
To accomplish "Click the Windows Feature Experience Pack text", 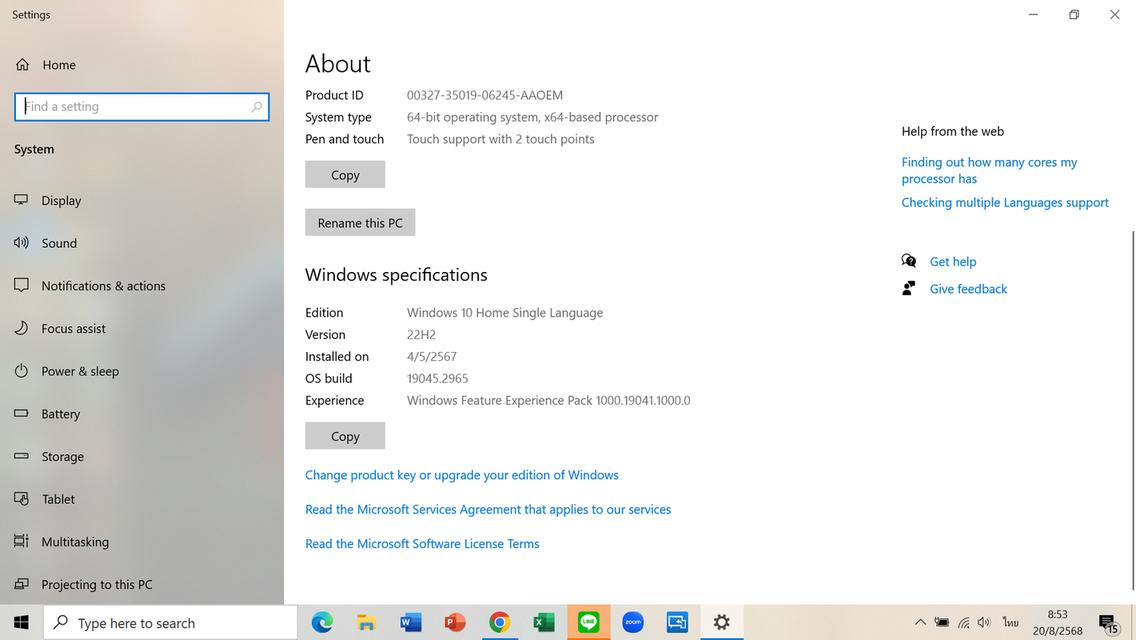I will pos(548,400).
